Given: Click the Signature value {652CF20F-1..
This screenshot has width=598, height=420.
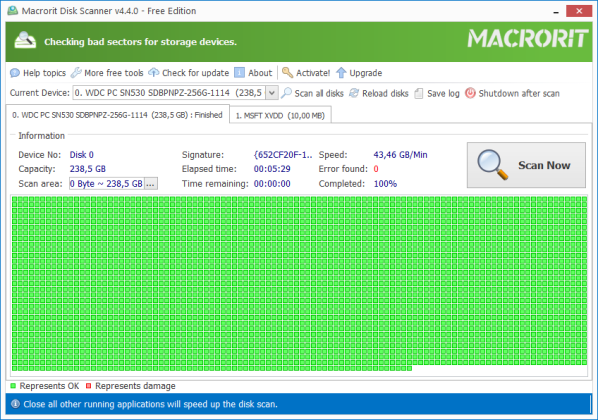Looking at the screenshot, I should [283, 155].
